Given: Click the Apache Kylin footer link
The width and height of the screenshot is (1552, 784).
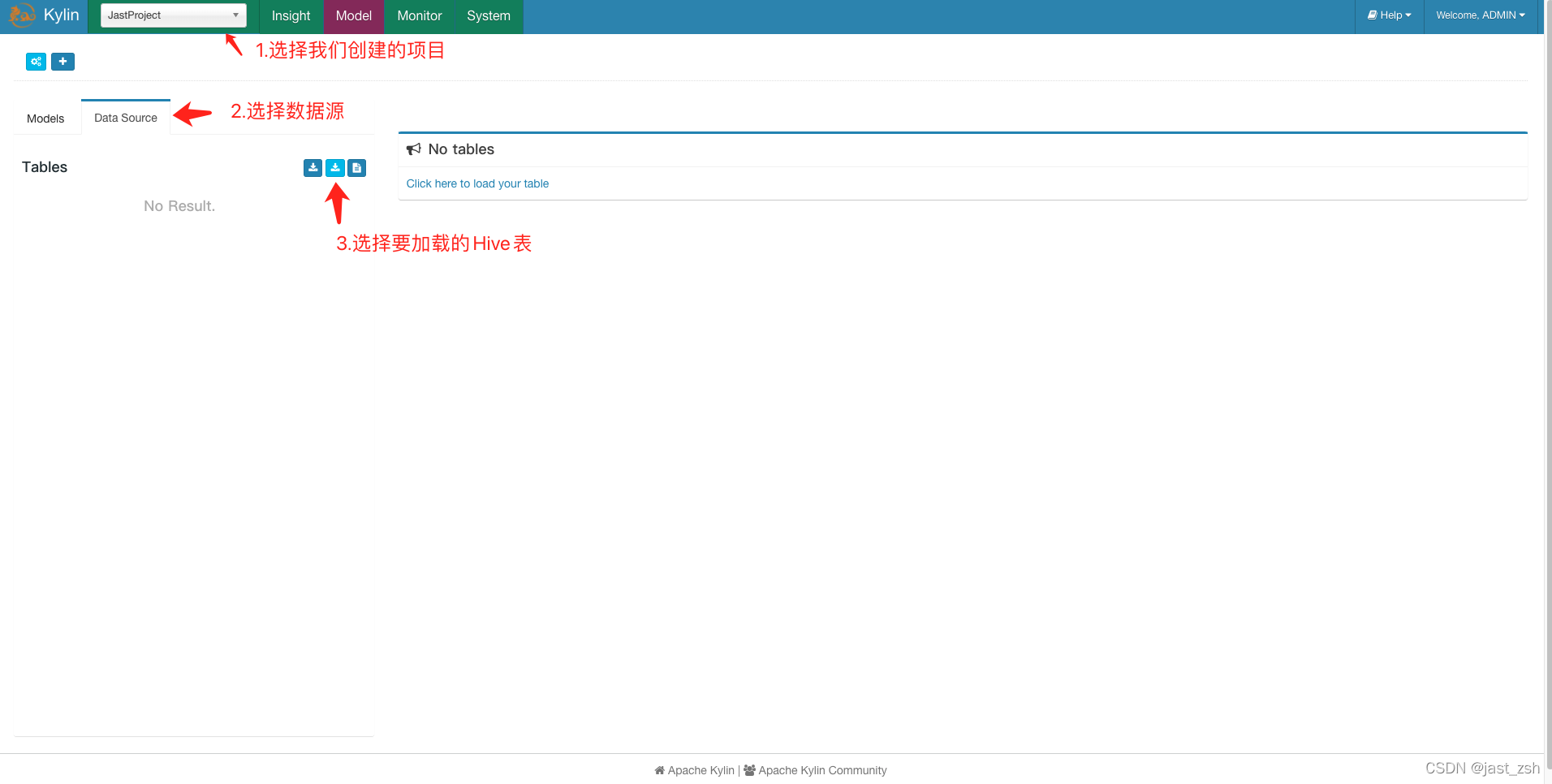Looking at the screenshot, I should pyautogui.click(x=700, y=770).
